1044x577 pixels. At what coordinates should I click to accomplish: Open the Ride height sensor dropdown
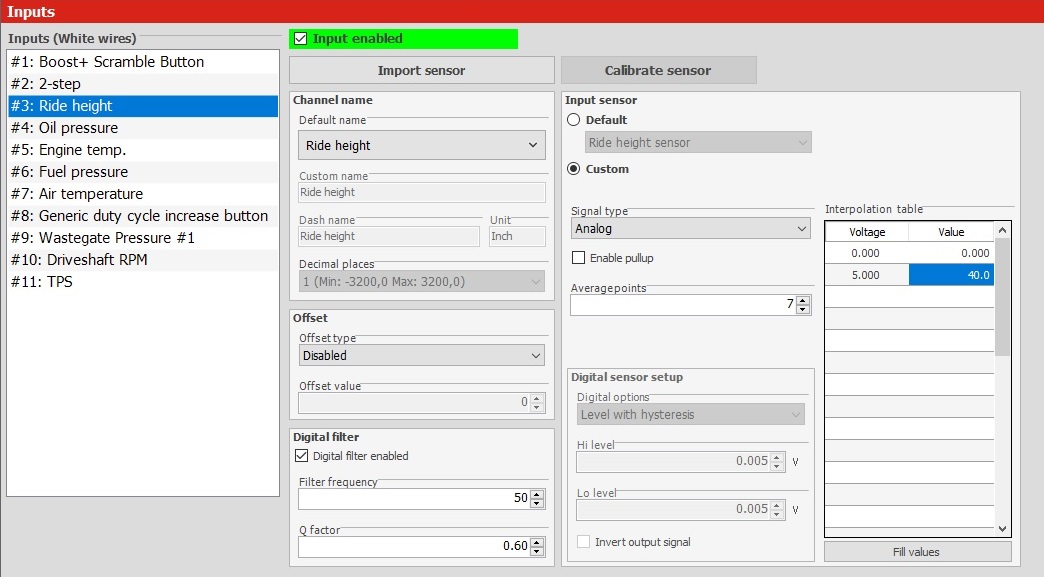(x=698, y=142)
